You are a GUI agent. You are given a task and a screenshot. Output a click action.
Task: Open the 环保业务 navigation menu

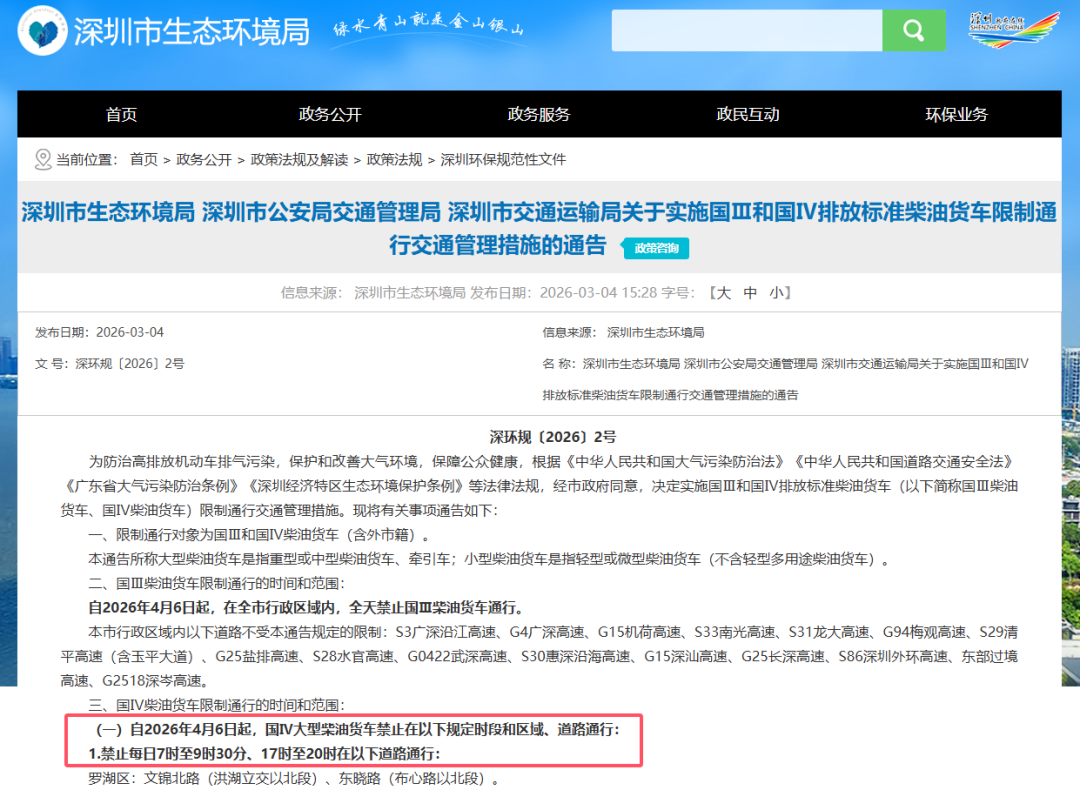coord(958,114)
